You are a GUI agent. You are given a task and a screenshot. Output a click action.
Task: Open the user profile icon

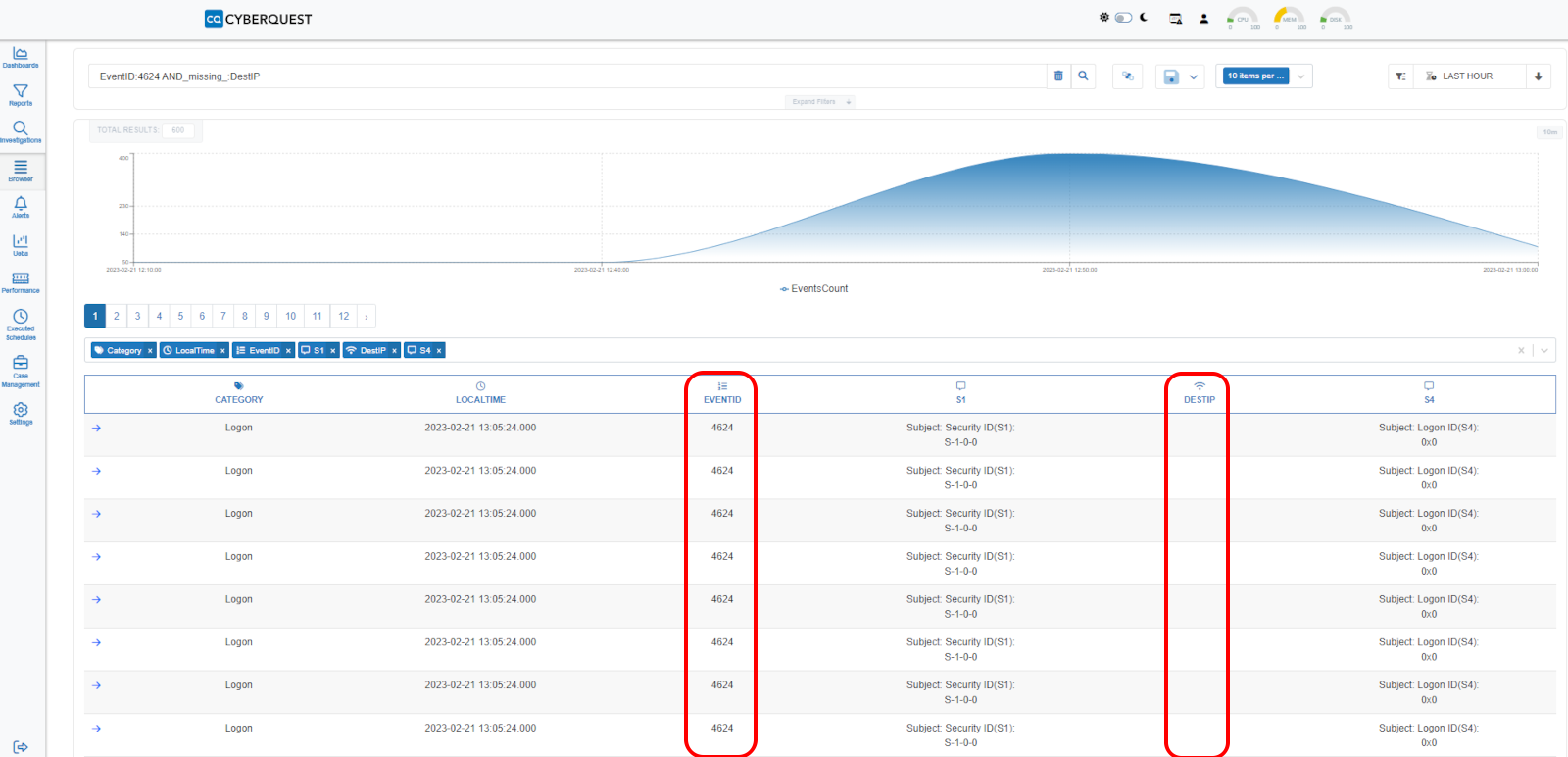(1203, 18)
